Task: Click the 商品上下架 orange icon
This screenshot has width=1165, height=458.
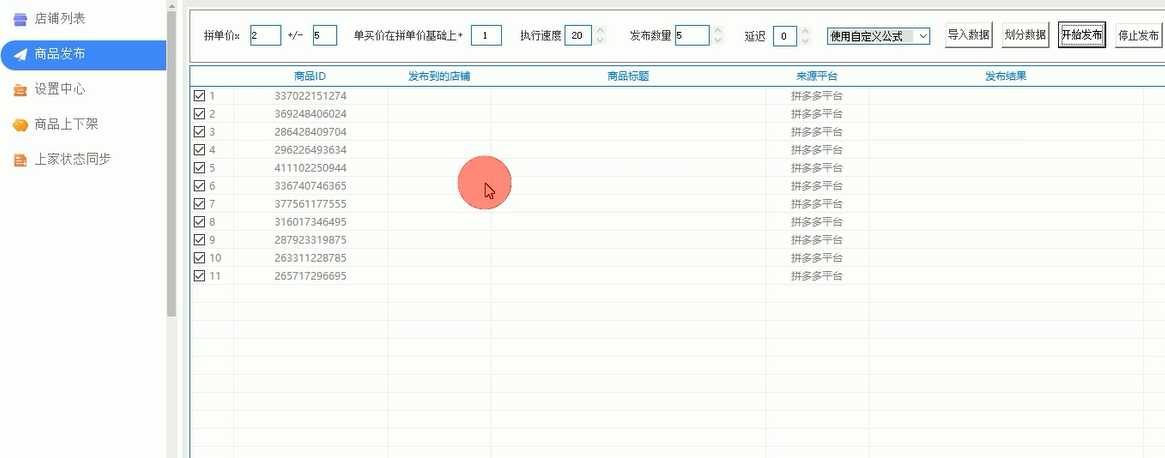Action: [20, 125]
